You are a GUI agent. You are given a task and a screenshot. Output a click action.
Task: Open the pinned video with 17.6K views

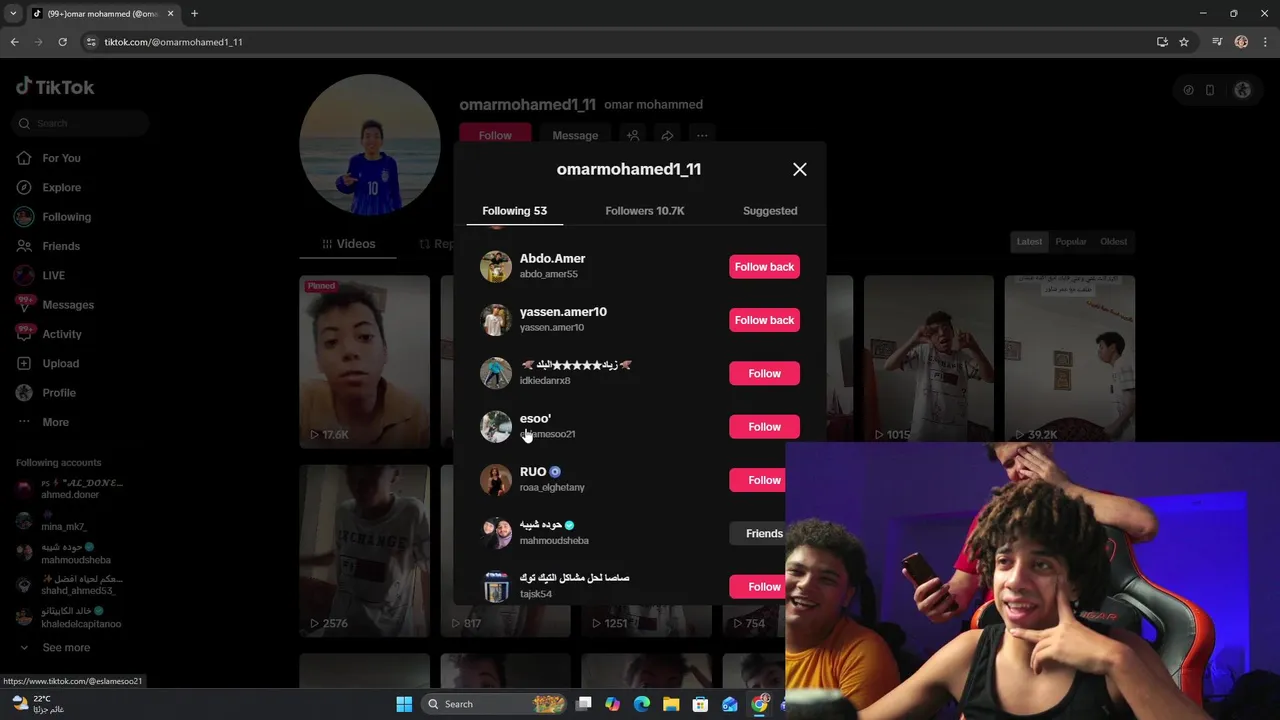[364, 361]
